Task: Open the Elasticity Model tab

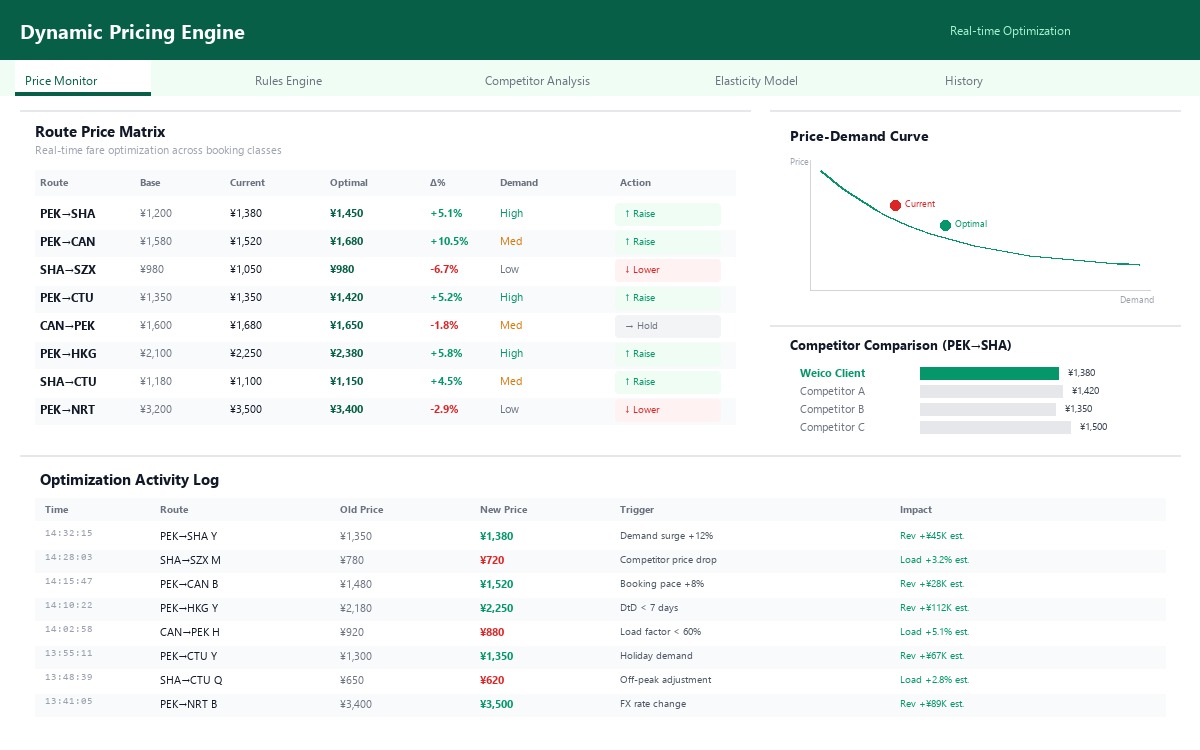Action: (756, 81)
